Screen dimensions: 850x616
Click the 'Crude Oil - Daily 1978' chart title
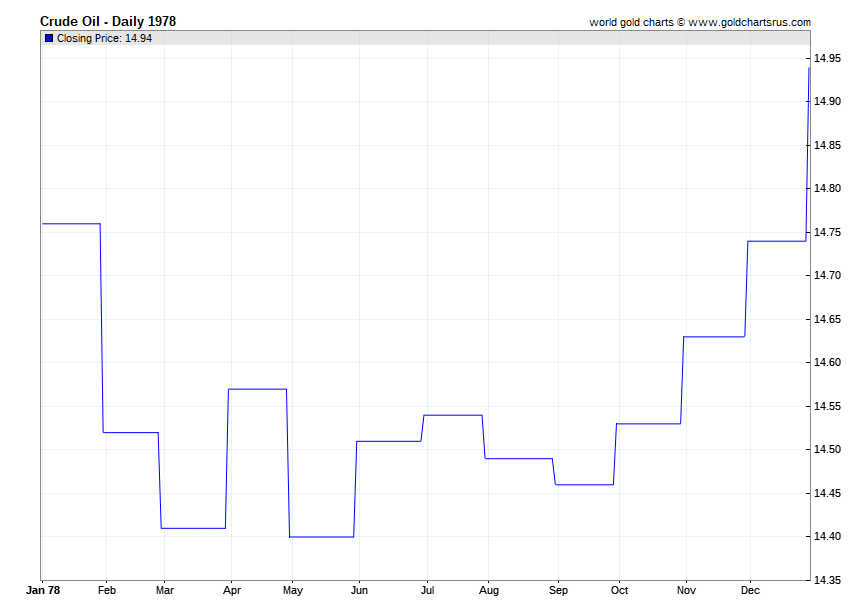108,21
